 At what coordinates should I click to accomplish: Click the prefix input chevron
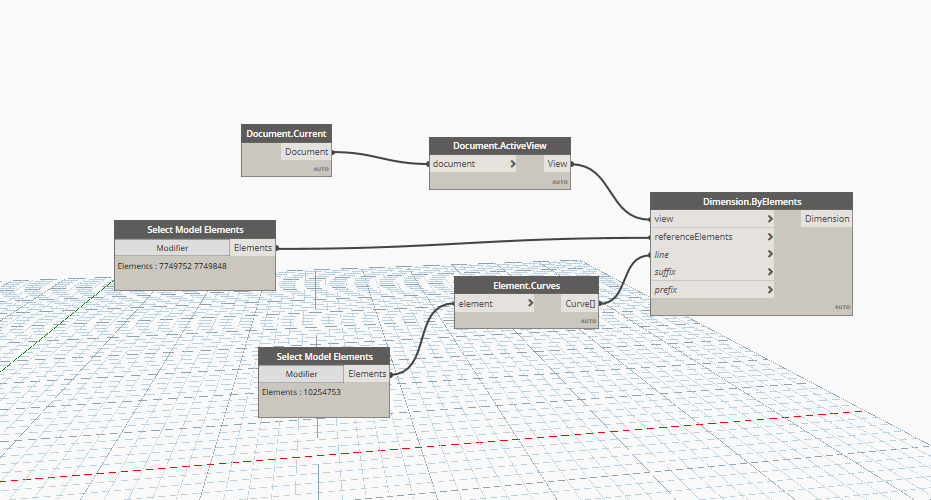tap(770, 290)
